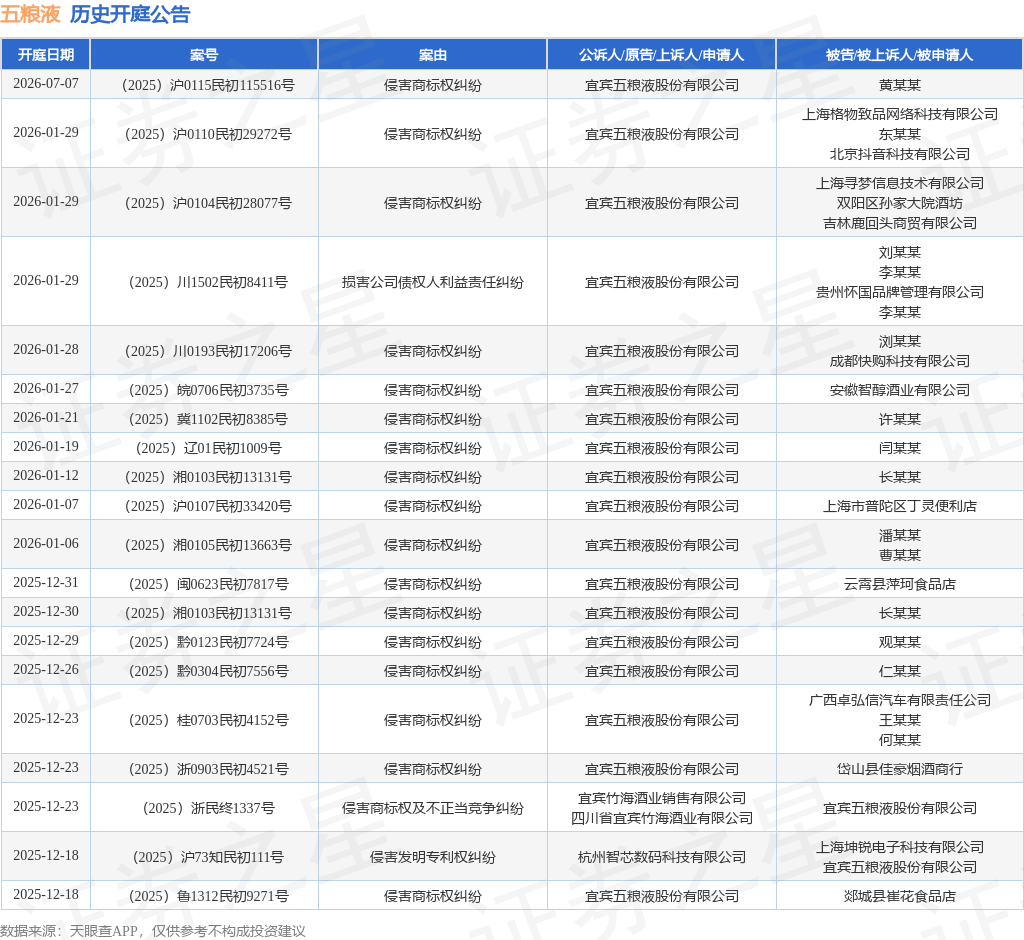Click defendant 仁某某

(x=899, y=671)
